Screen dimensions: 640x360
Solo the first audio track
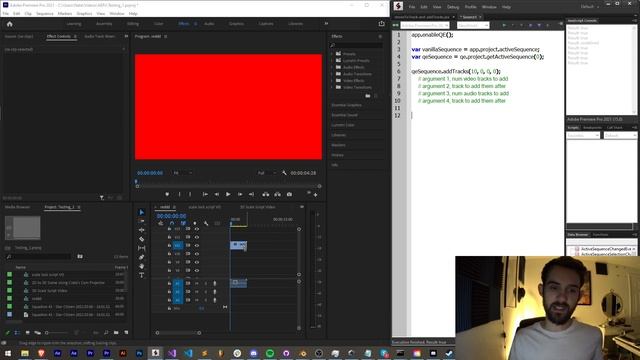(206, 283)
